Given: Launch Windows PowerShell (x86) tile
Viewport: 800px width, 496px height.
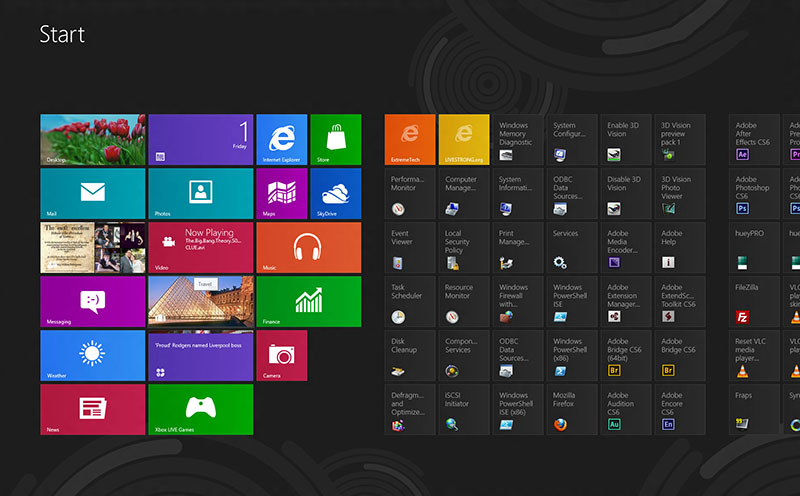Looking at the screenshot, I should click(x=572, y=356).
